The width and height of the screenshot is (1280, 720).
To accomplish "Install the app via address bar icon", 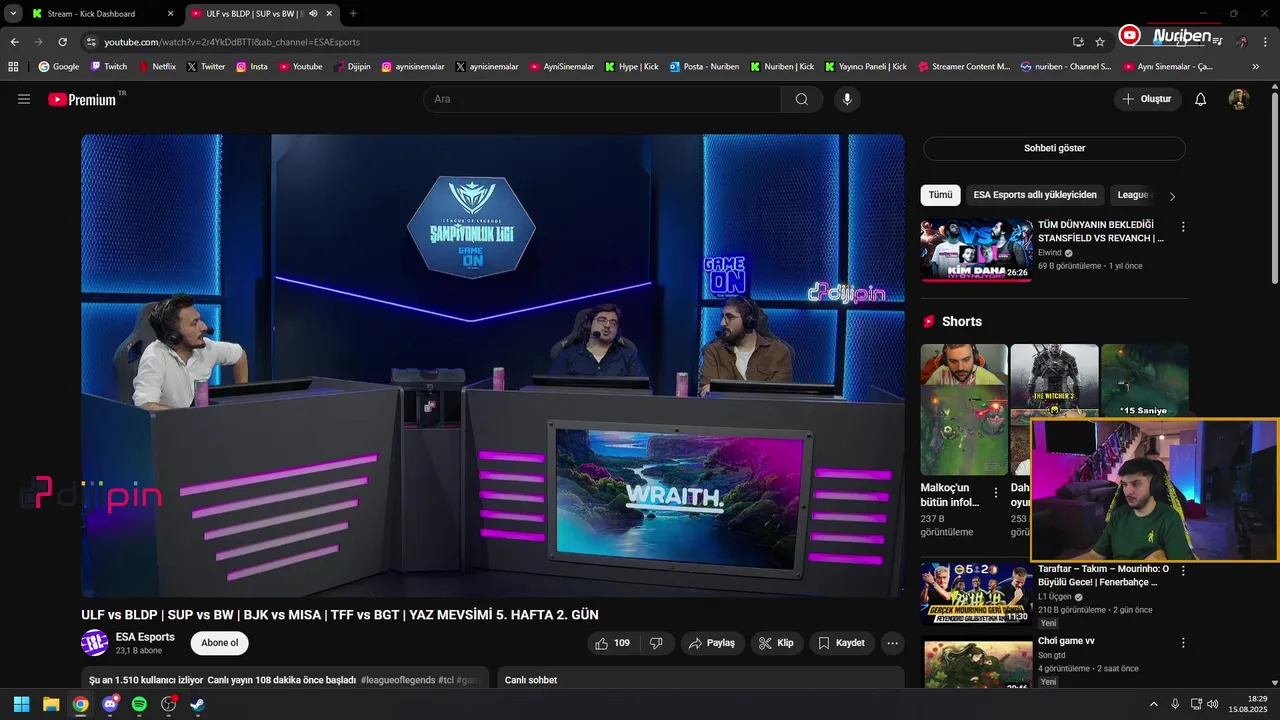I will [1078, 42].
